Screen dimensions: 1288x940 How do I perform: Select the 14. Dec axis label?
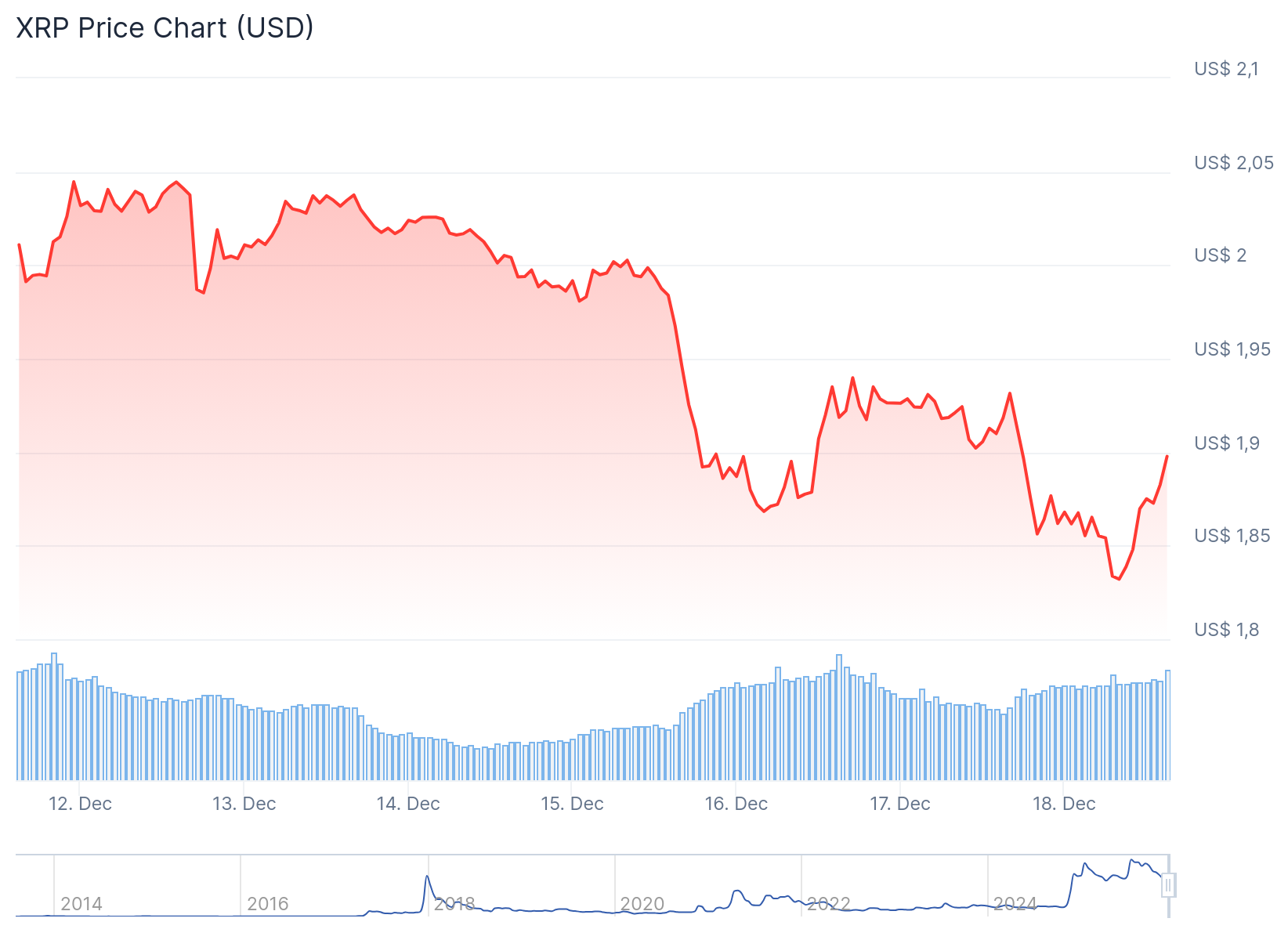[408, 804]
